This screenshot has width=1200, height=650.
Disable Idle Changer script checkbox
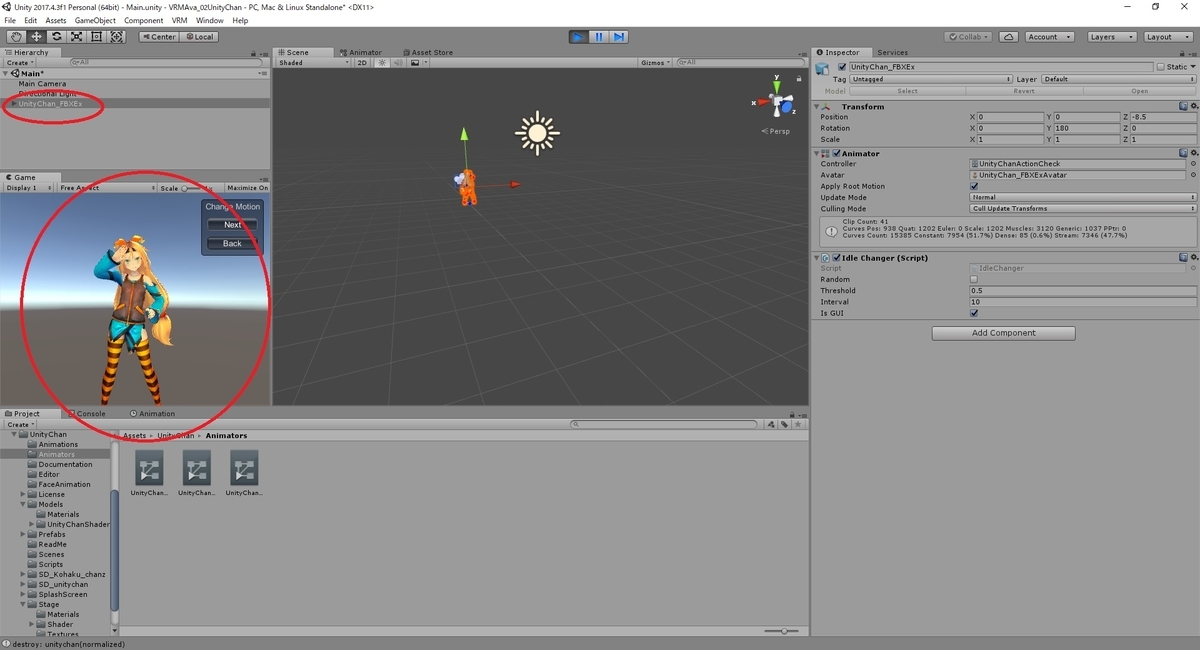pos(837,257)
